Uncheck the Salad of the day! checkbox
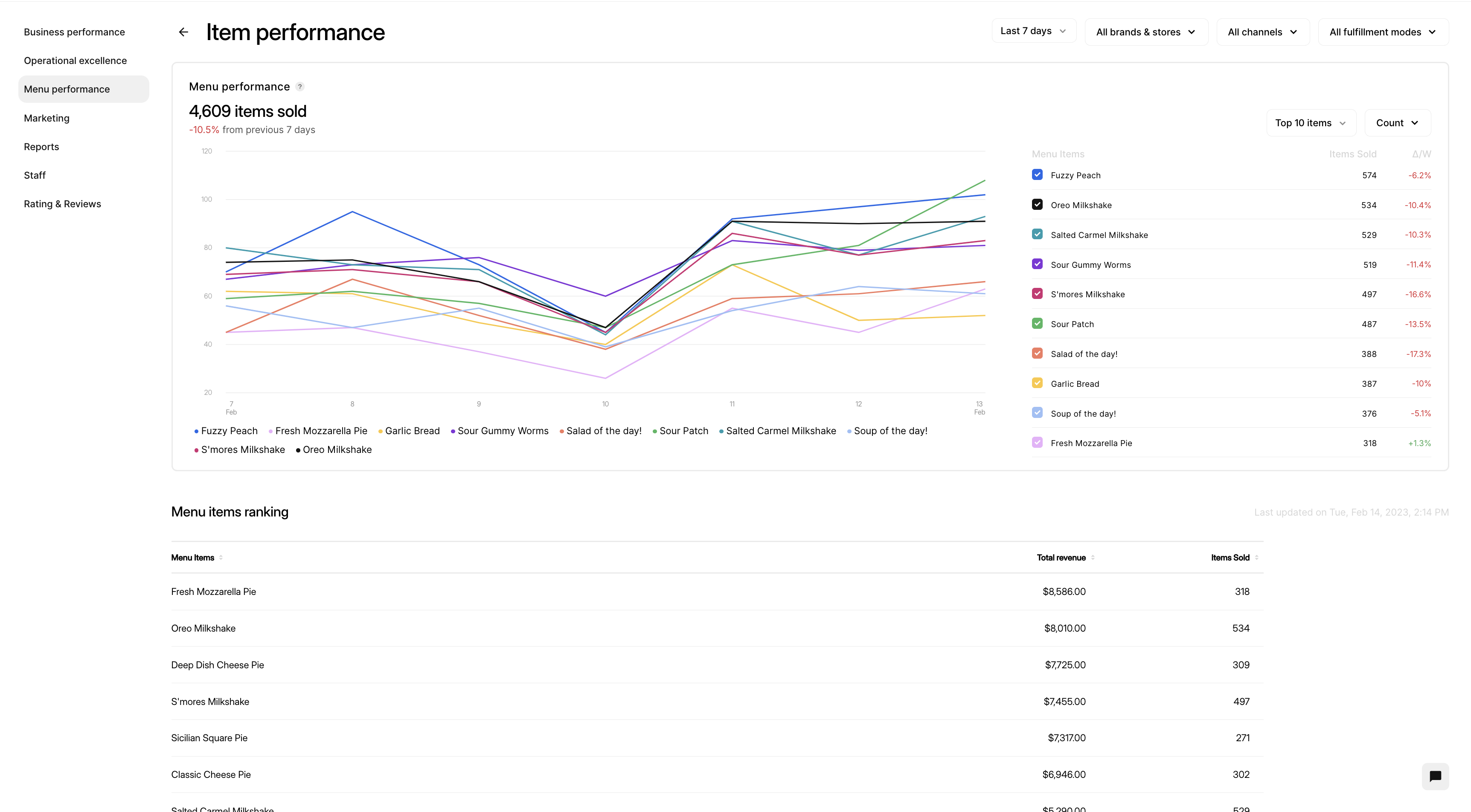Screen dimensions: 1471x812 [1038, 354]
